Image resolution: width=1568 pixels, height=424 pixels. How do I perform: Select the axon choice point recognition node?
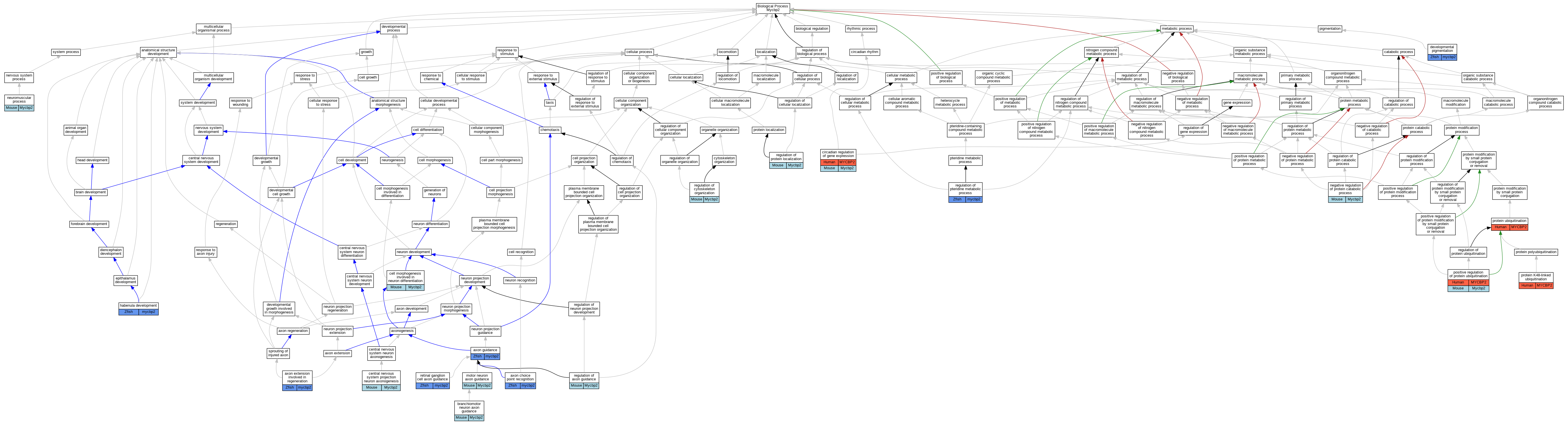click(520, 377)
